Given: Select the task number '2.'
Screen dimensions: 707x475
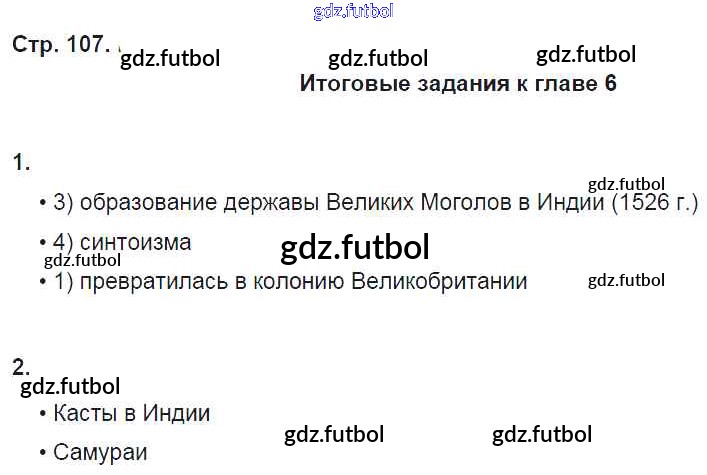Looking at the screenshot, I should (x=22, y=366).
